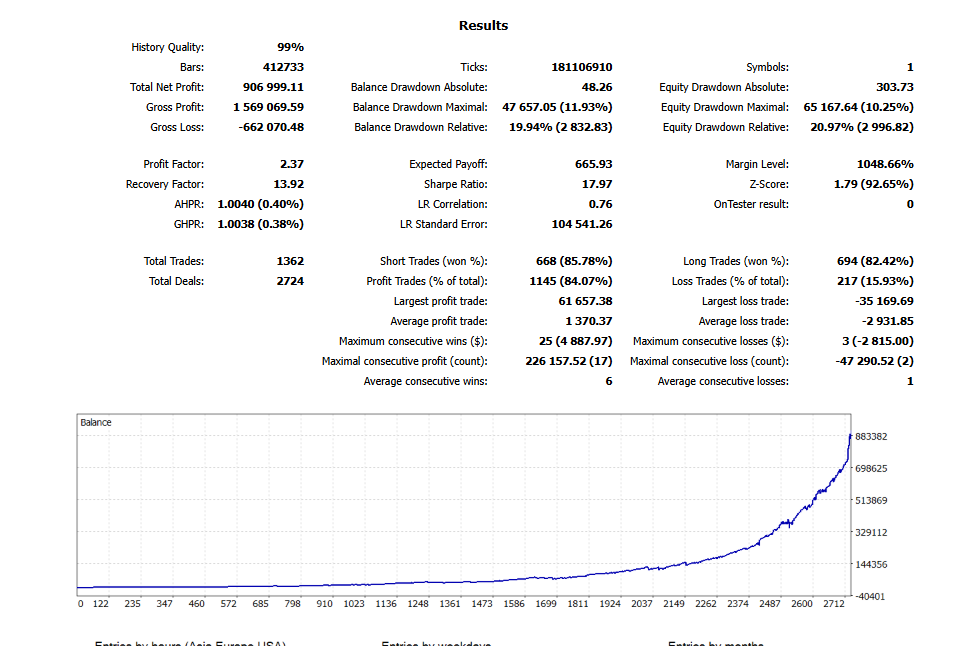Image resolution: width=979 pixels, height=646 pixels.
Task: Select Recovery Factor value 13.92
Action: pyautogui.click(x=288, y=184)
